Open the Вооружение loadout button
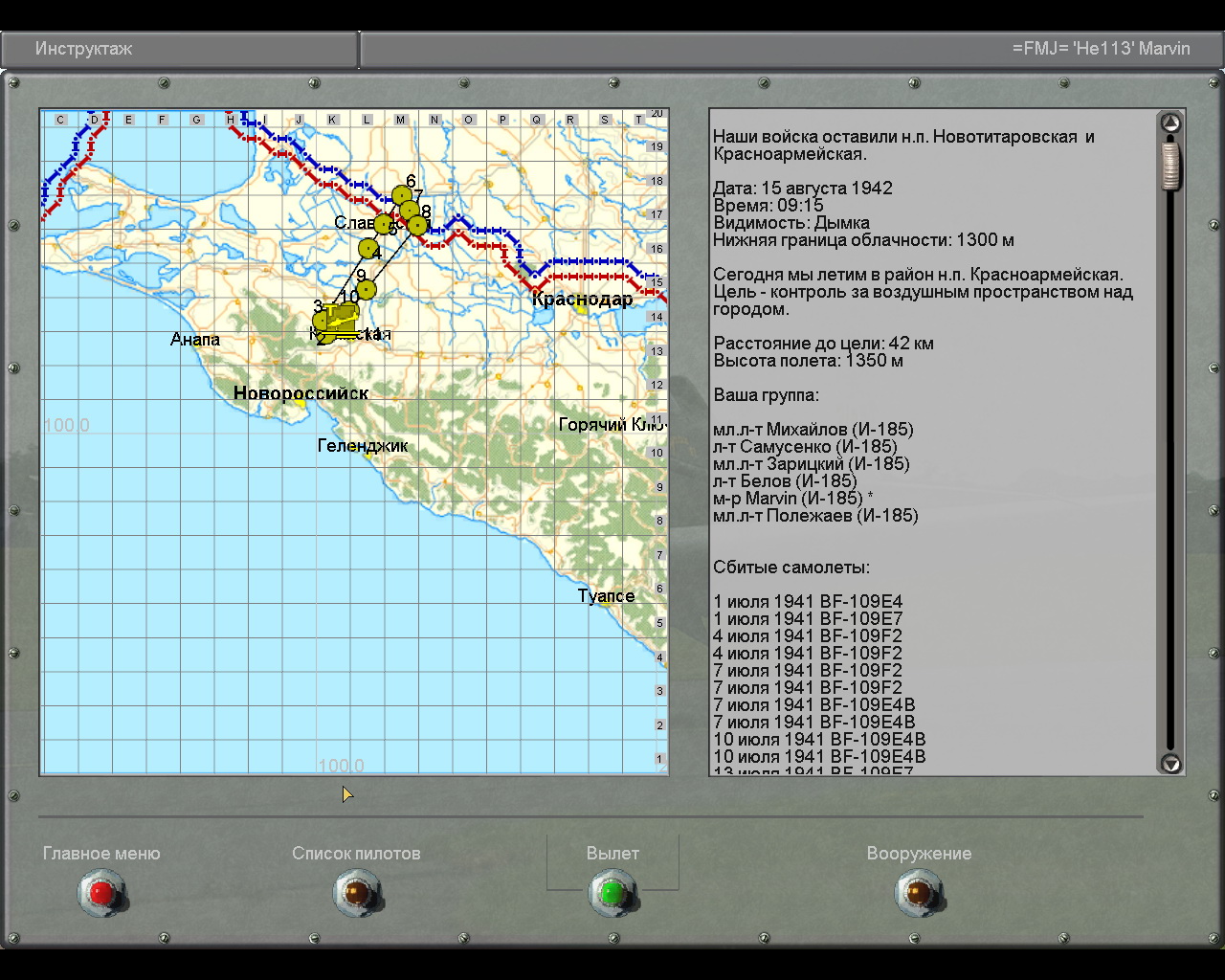The image size is (1225, 980). point(918,893)
